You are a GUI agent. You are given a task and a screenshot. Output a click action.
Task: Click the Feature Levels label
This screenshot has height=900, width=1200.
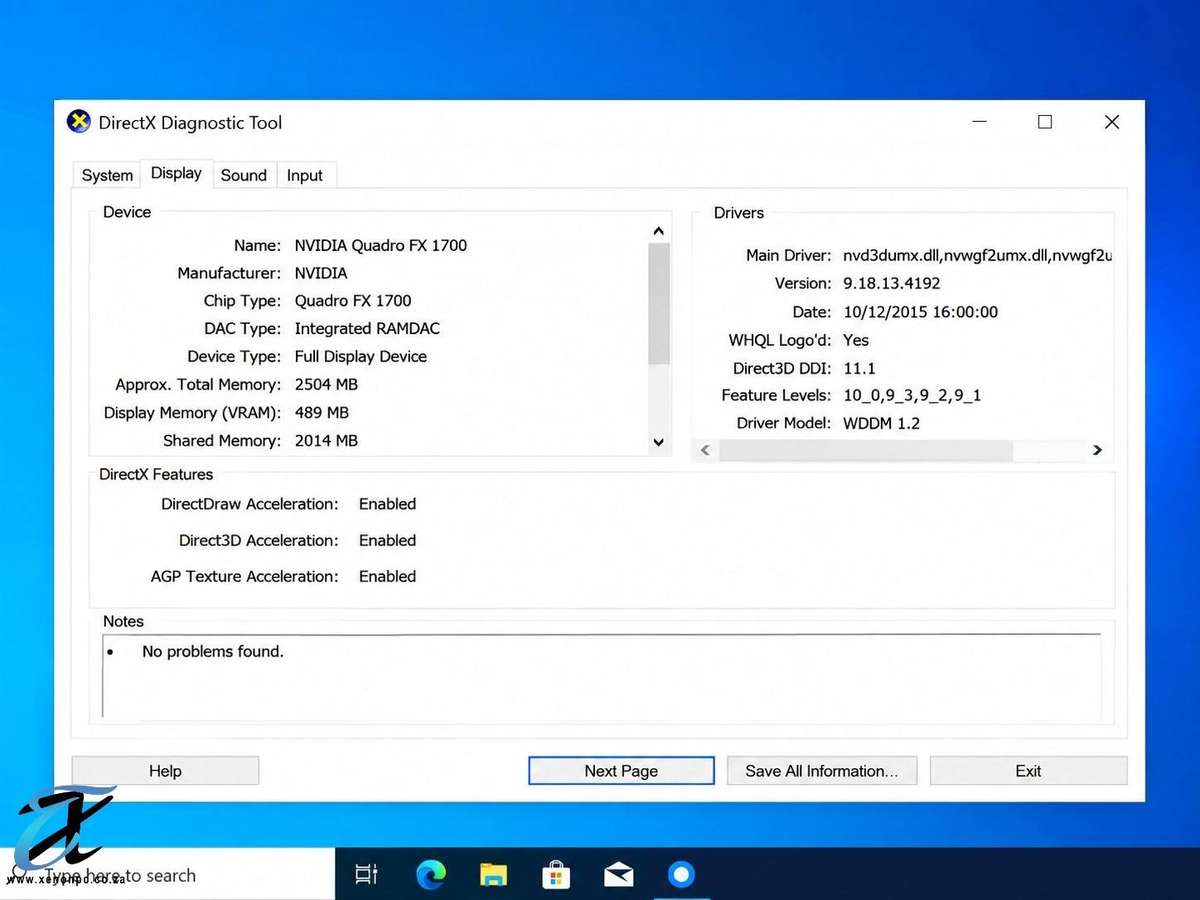pyautogui.click(x=776, y=396)
